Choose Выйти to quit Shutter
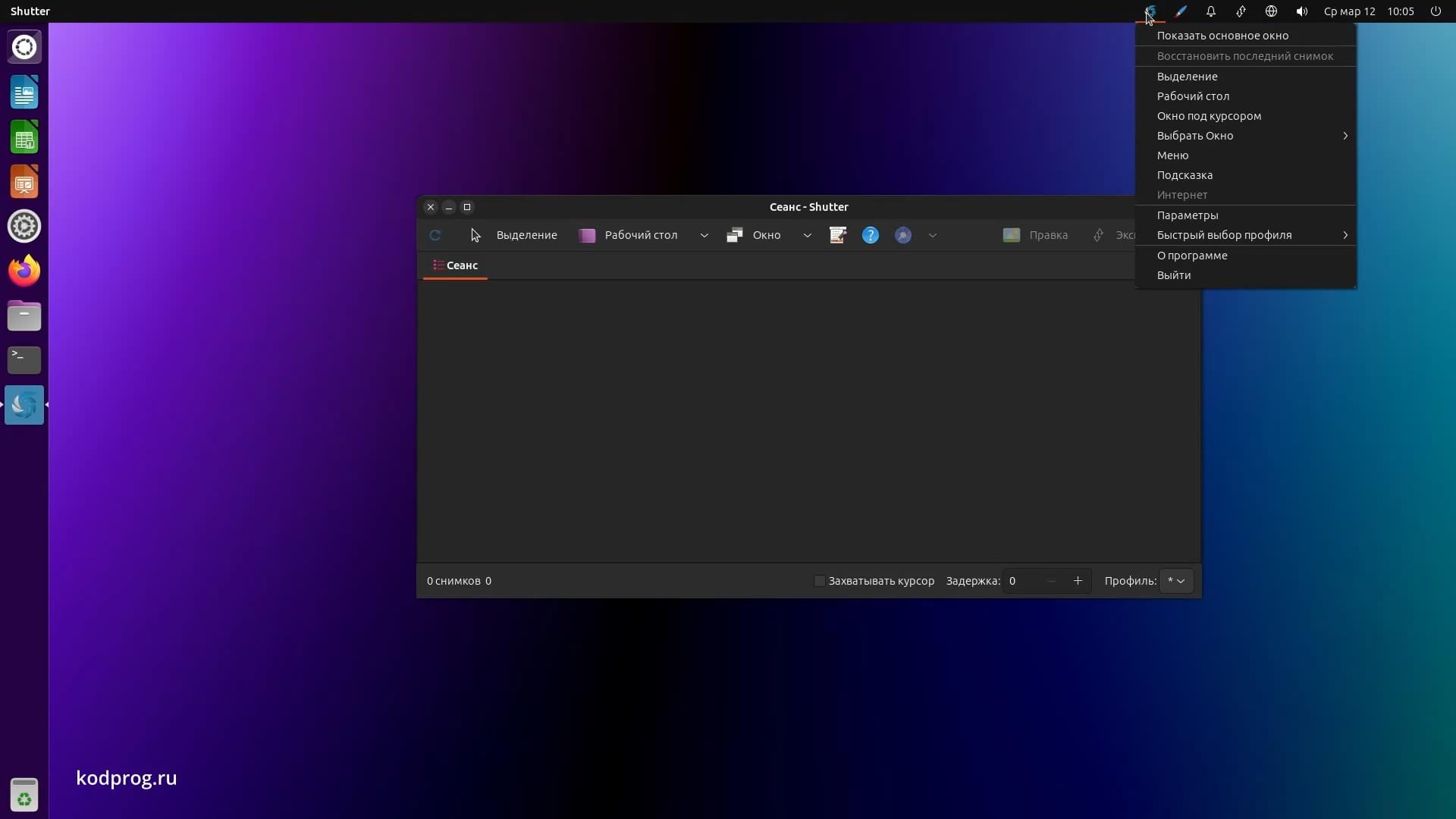Image resolution: width=1456 pixels, height=819 pixels. coord(1245,275)
